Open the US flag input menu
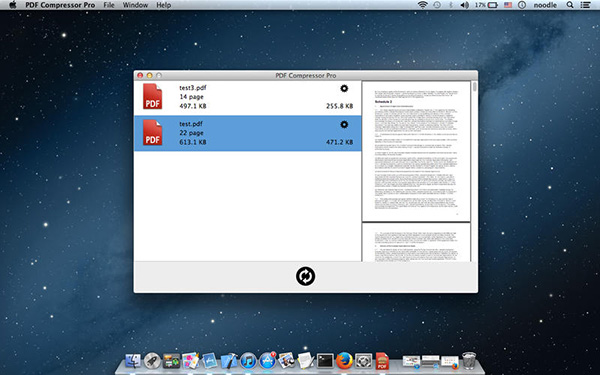The width and height of the screenshot is (600, 375). (508, 5)
